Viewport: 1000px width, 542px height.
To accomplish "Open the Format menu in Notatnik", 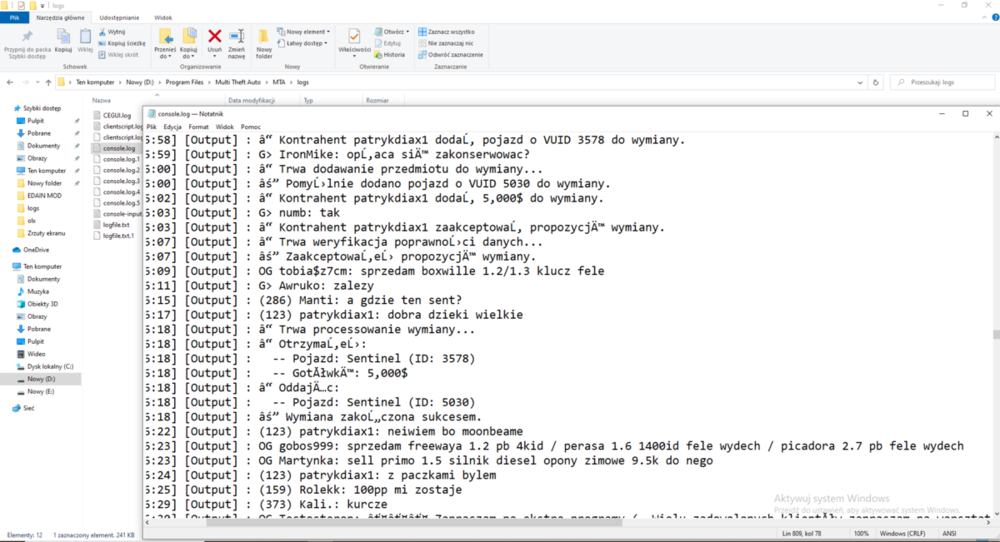I will point(198,127).
